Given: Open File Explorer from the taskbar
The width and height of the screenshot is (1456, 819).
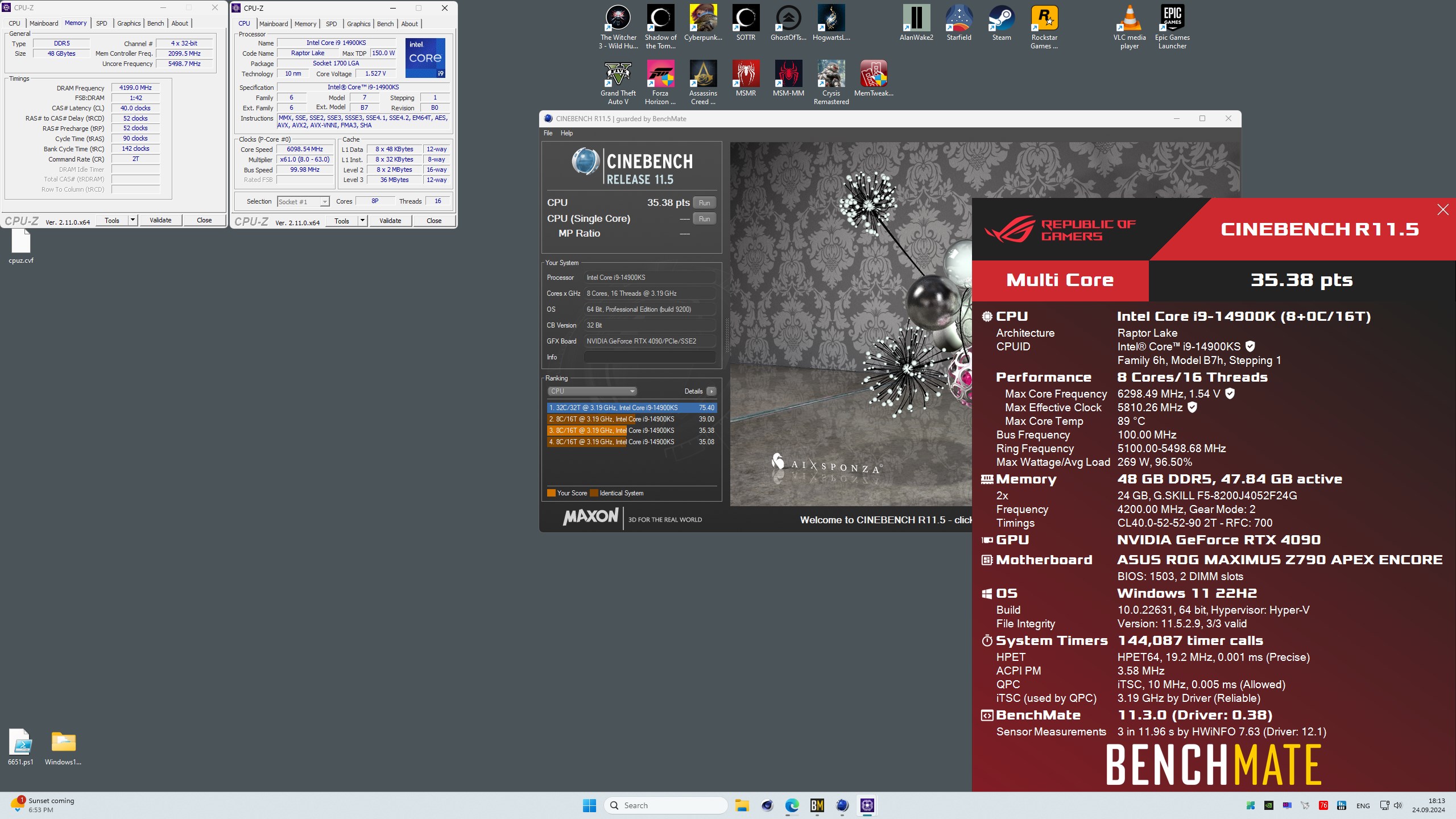Looking at the screenshot, I should tap(742, 805).
